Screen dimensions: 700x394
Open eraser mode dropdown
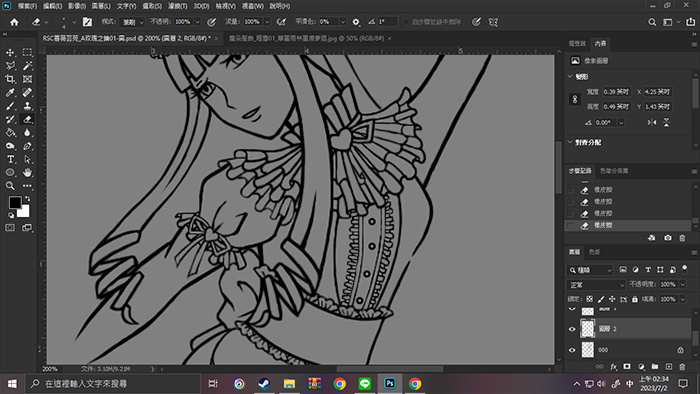[132, 22]
